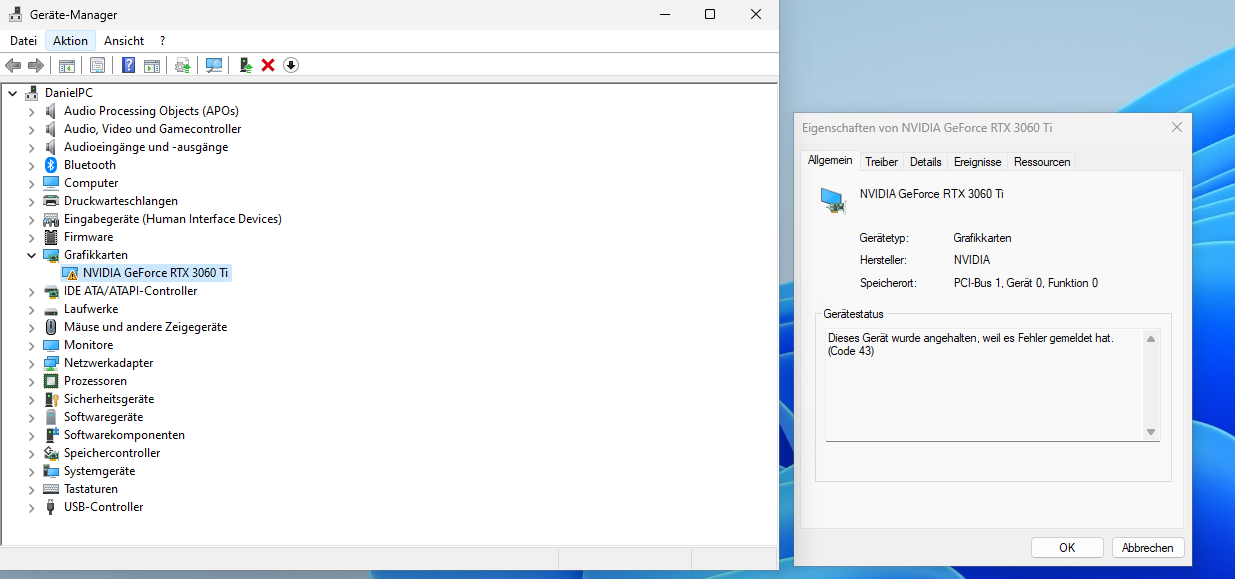
Task: Click the Laufwerke drive icon
Action: (x=51, y=309)
